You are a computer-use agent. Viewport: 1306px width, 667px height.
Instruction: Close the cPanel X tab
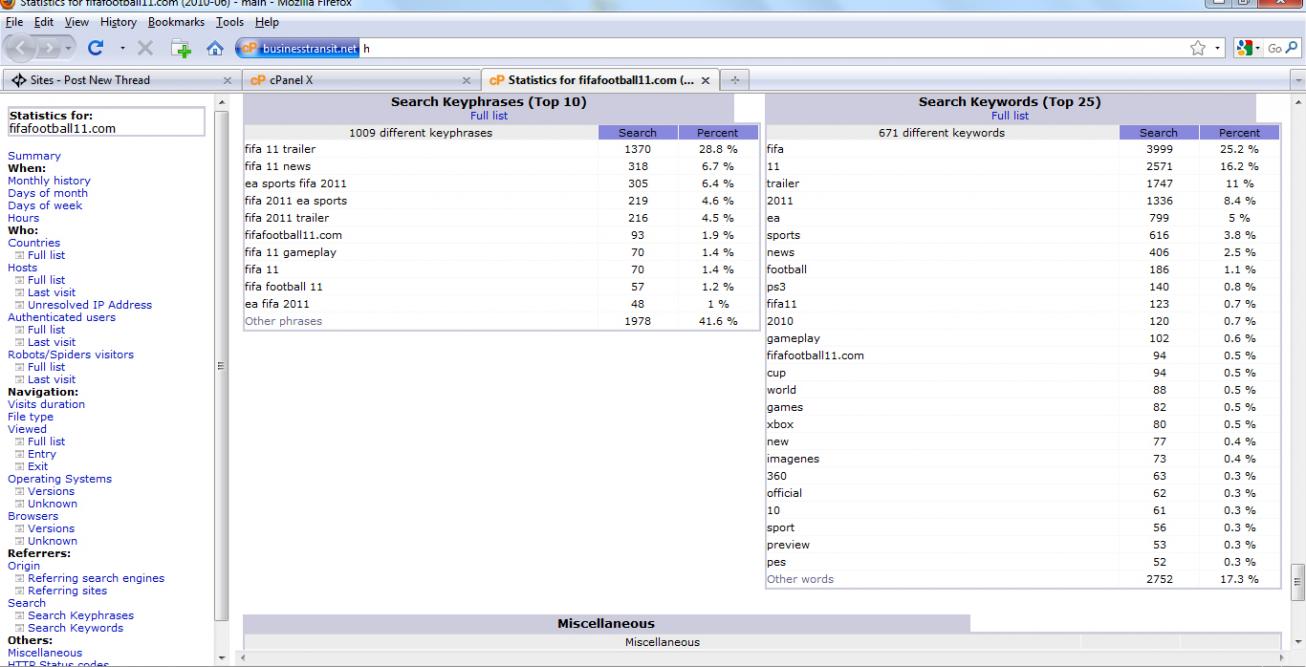(466, 79)
